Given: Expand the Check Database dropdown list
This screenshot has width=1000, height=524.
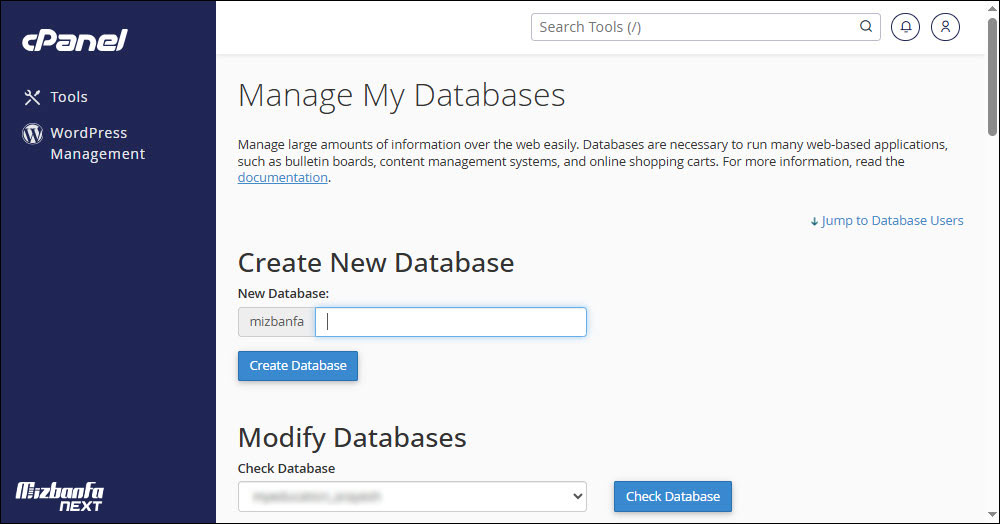Looking at the screenshot, I should coord(412,496).
